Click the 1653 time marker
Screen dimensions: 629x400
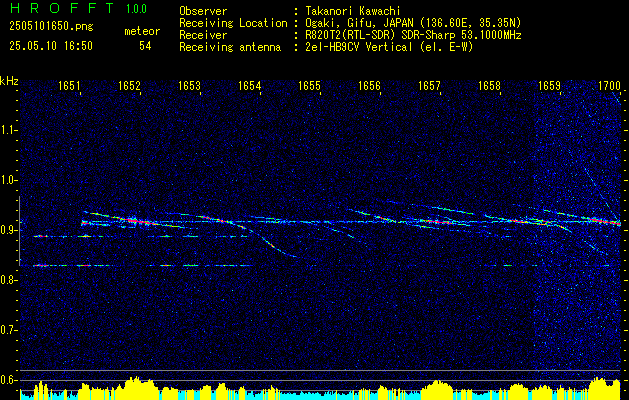pyautogui.click(x=189, y=85)
